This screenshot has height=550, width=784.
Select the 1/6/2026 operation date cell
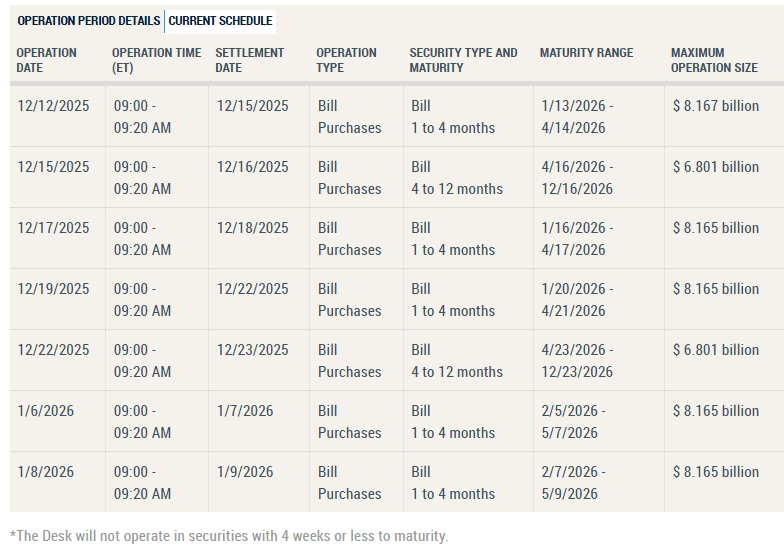[45, 411]
